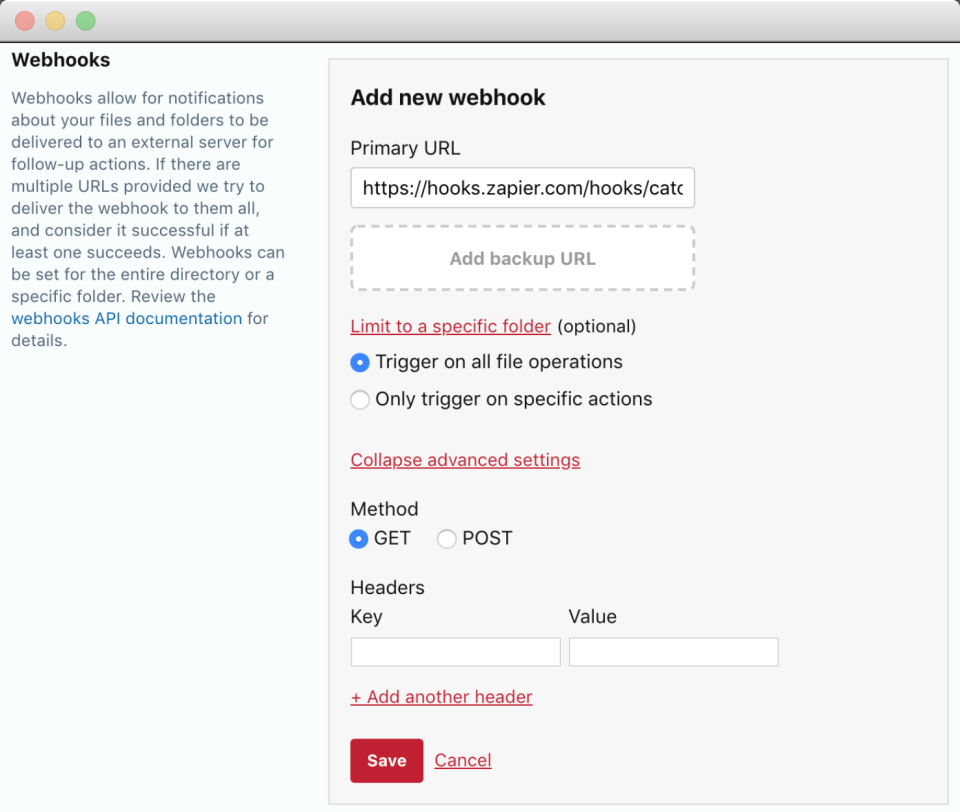Cancel adding the webhook
Viewport: 960px width, 812px height.
coord(463,761)
